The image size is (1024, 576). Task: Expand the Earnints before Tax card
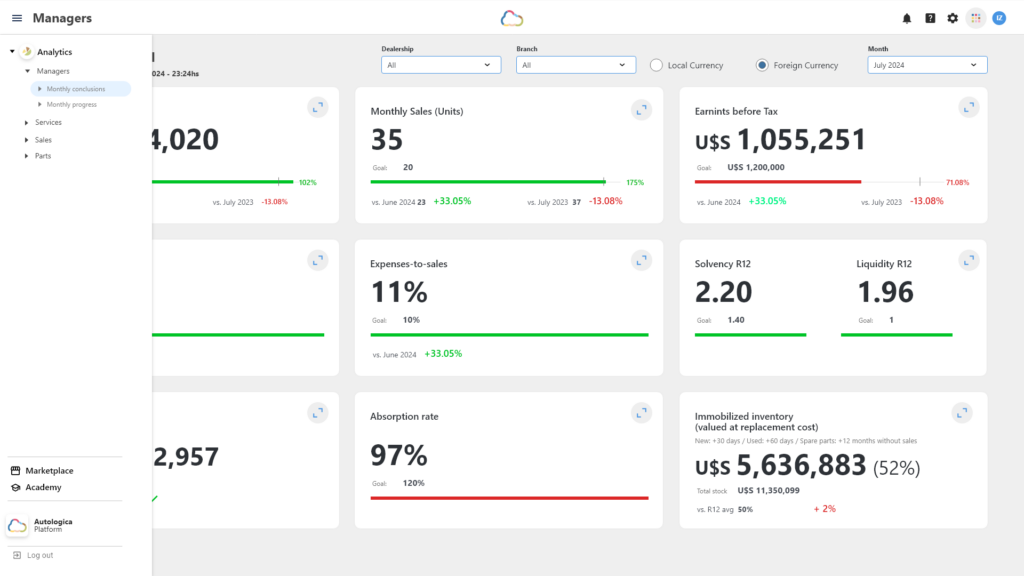[968, 107]
